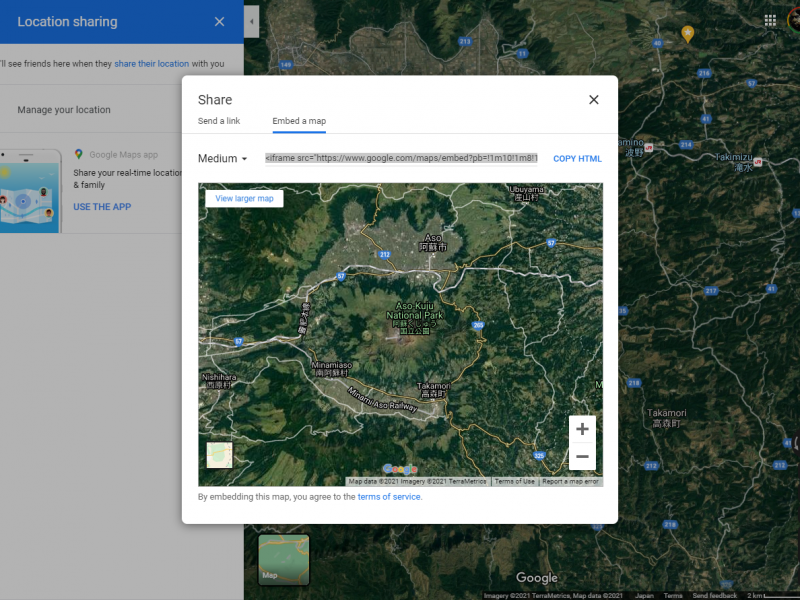Zoom out on embedded map preview
800x600 pixels.
[x=582, y=456]
